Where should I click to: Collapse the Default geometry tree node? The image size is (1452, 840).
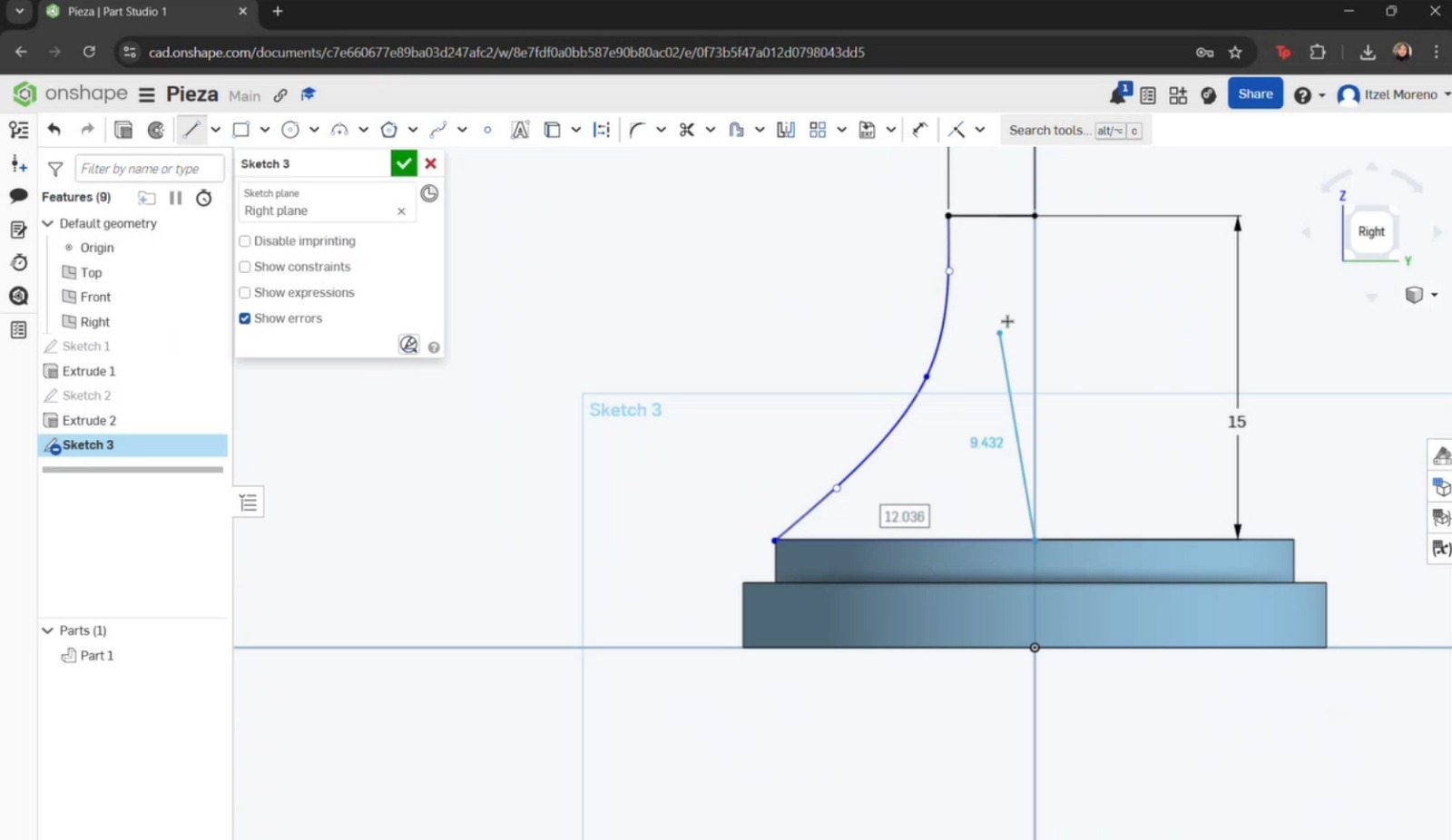pos(47,223)
